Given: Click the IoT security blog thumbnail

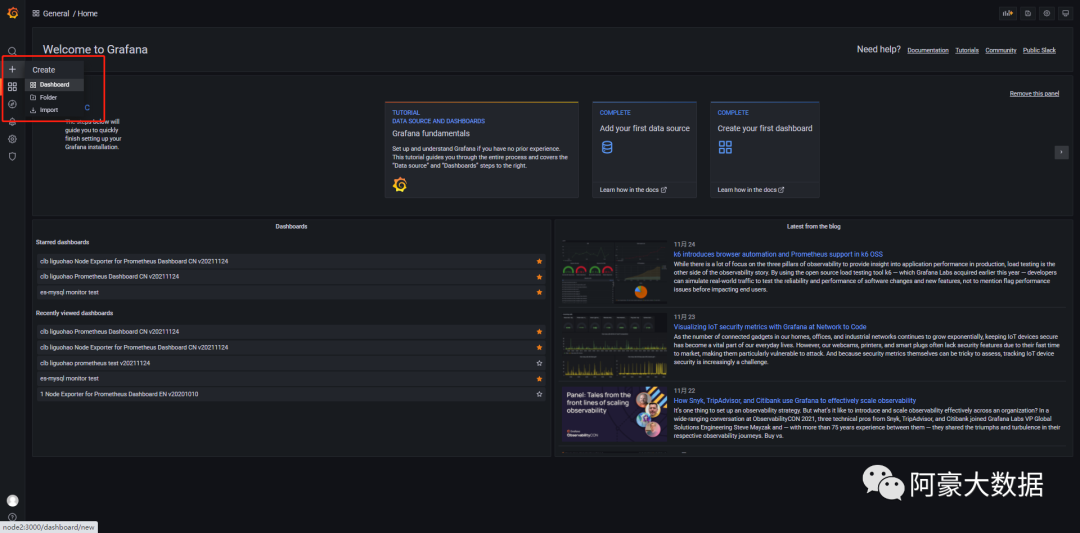Looking at the screenshot, I should (x=614, y=344).
